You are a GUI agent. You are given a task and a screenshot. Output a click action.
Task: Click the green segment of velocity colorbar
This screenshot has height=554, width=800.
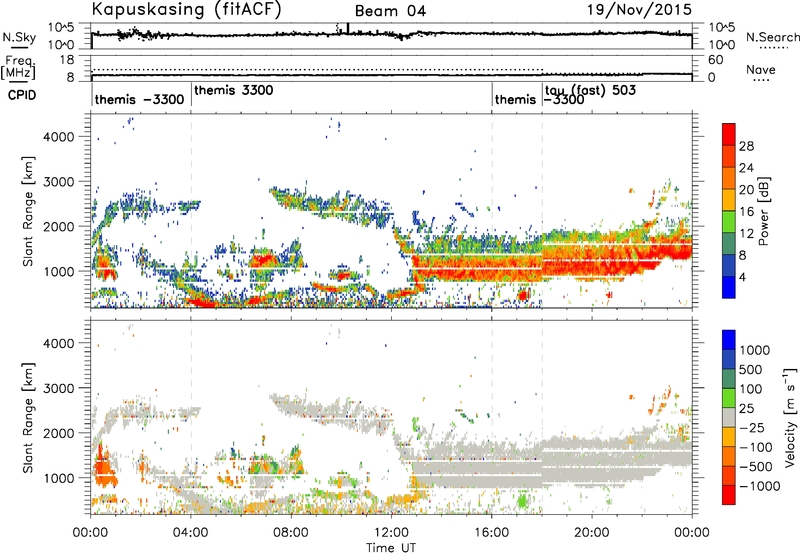coord(729,398)
